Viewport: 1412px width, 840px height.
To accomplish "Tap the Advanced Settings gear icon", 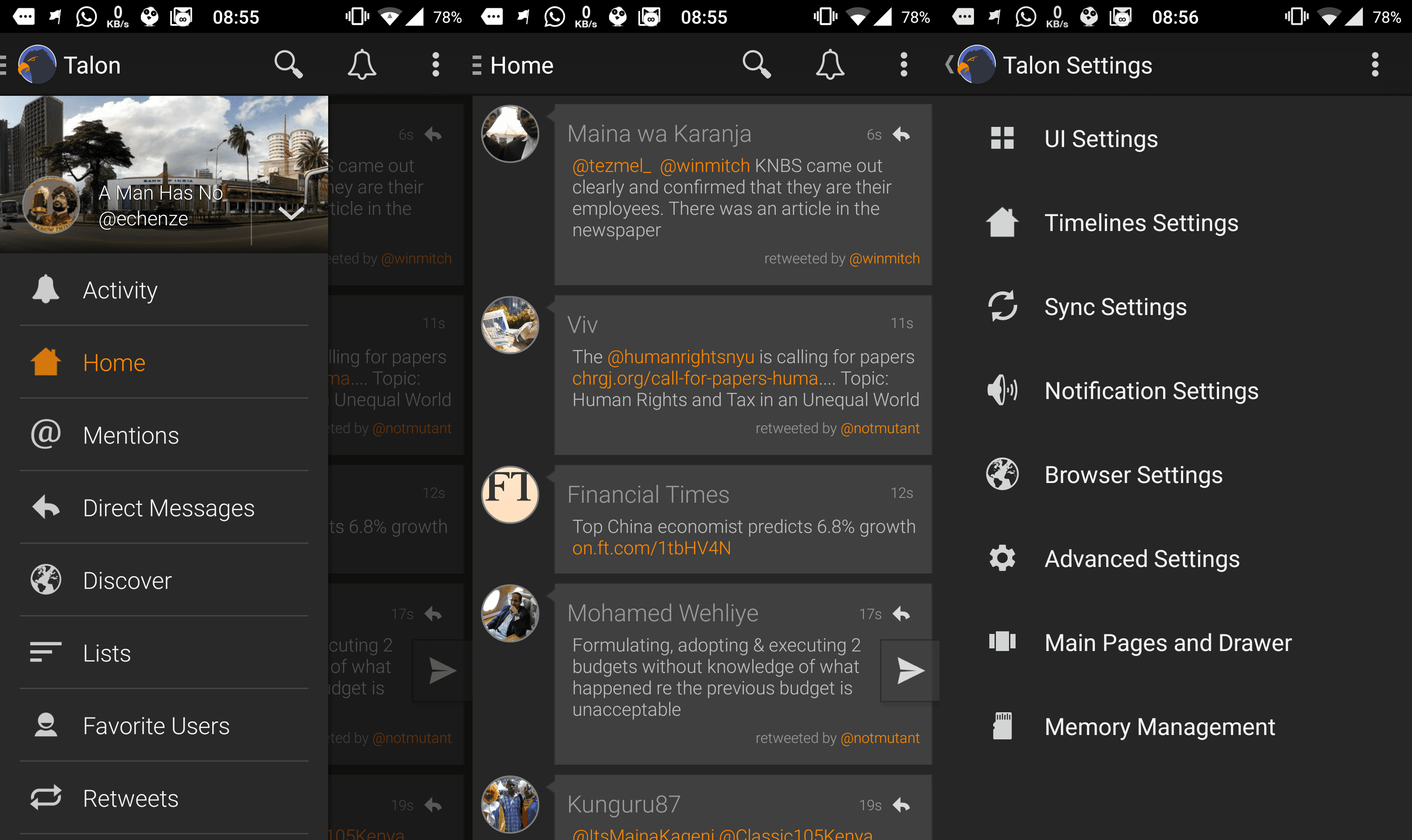I will pos(1002,557).
